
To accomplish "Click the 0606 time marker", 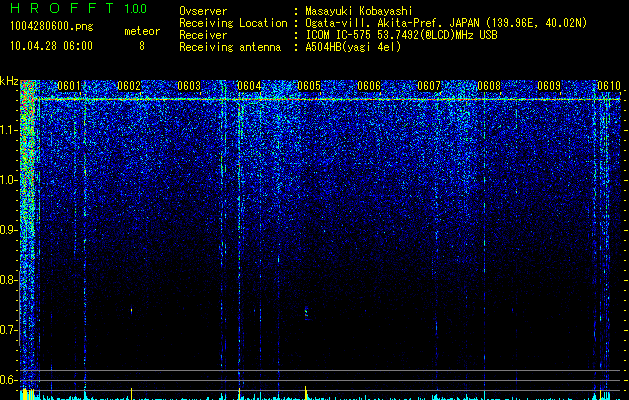I will (x=369, y=86).
